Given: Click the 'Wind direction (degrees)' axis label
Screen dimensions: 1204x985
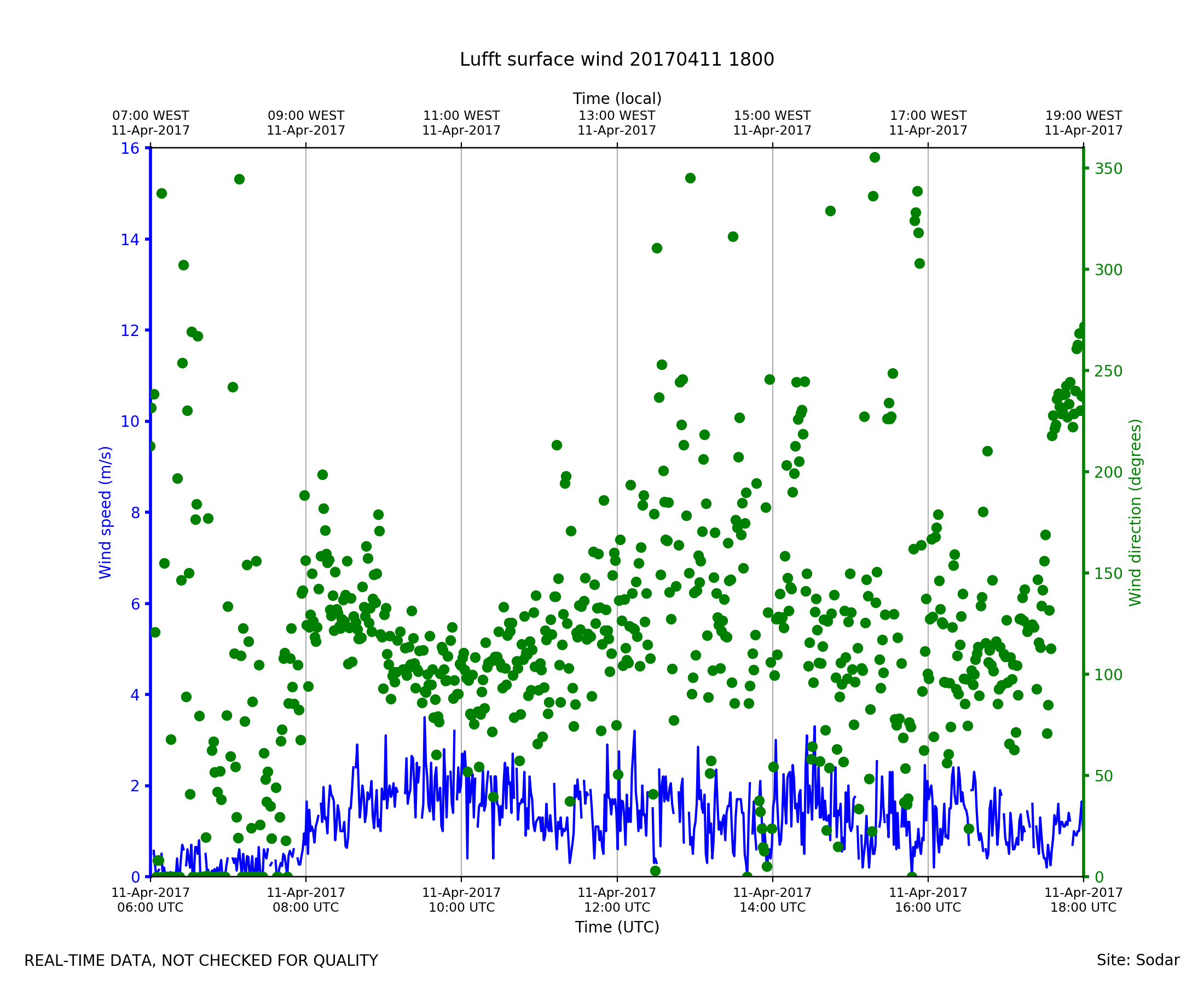Looking at the screenshot, I should pos(1135,512).
